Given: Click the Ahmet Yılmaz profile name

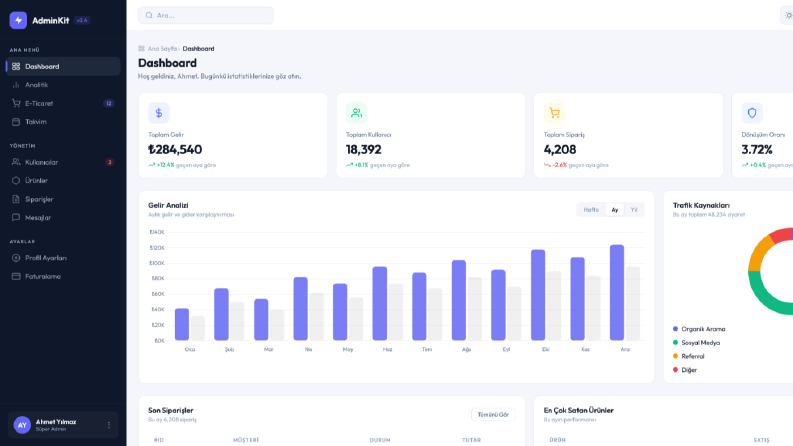Looking at the screenshot, I should pyautogui.click(x=56, y=422).
